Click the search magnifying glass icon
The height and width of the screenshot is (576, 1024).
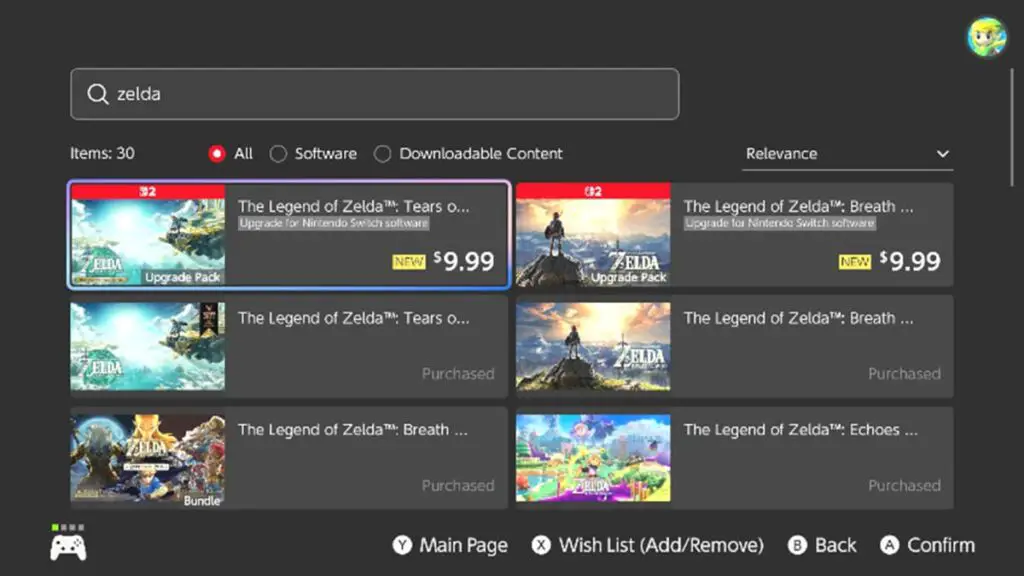pos(98,94)
